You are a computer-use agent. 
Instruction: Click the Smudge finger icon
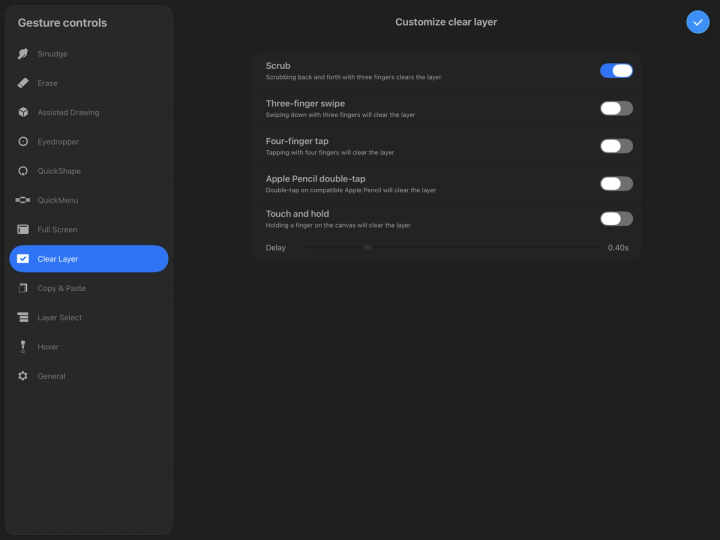[23, 54]
